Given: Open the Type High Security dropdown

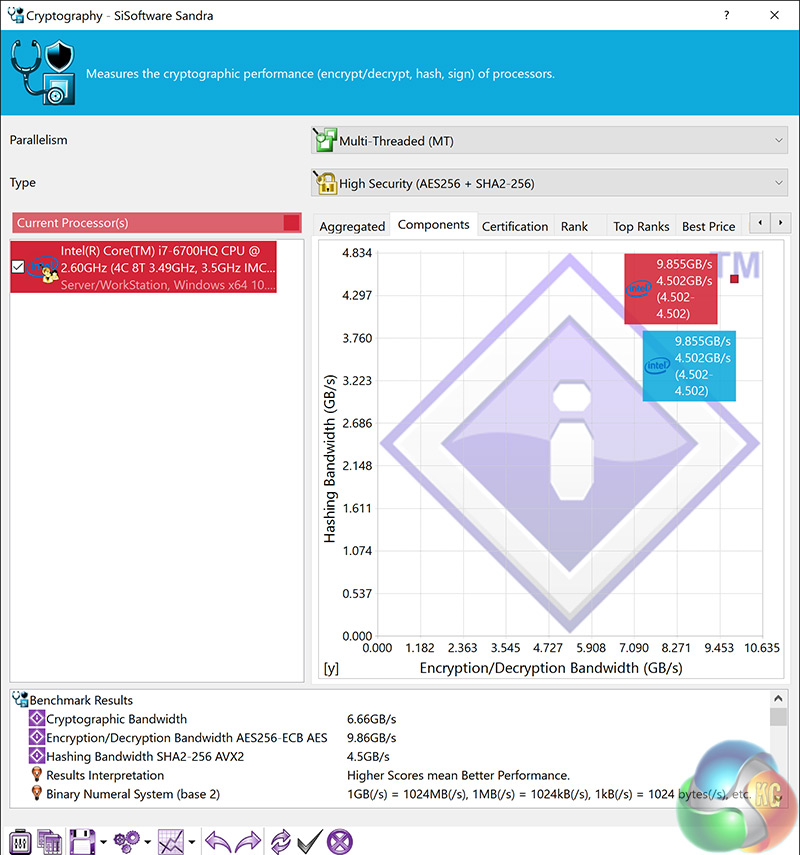Looking at the screenshot, I should [550, 183].
